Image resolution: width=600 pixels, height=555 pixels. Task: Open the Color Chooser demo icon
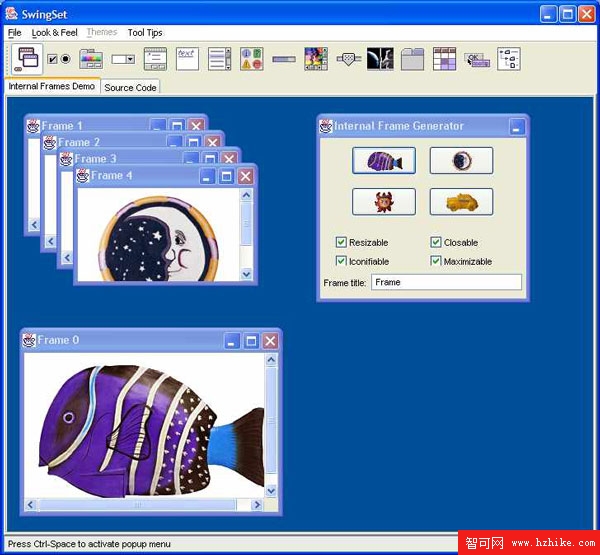(91, 59)
